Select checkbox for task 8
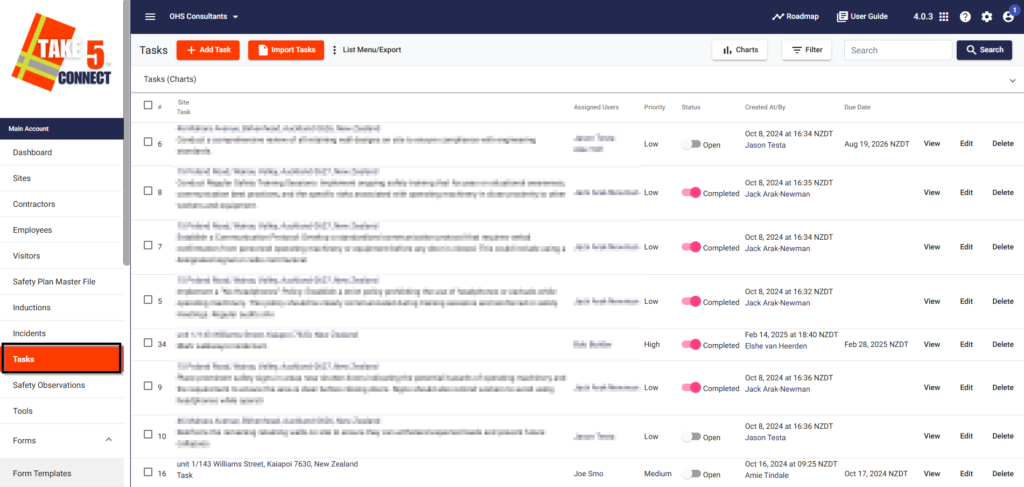 pos(148,191)
